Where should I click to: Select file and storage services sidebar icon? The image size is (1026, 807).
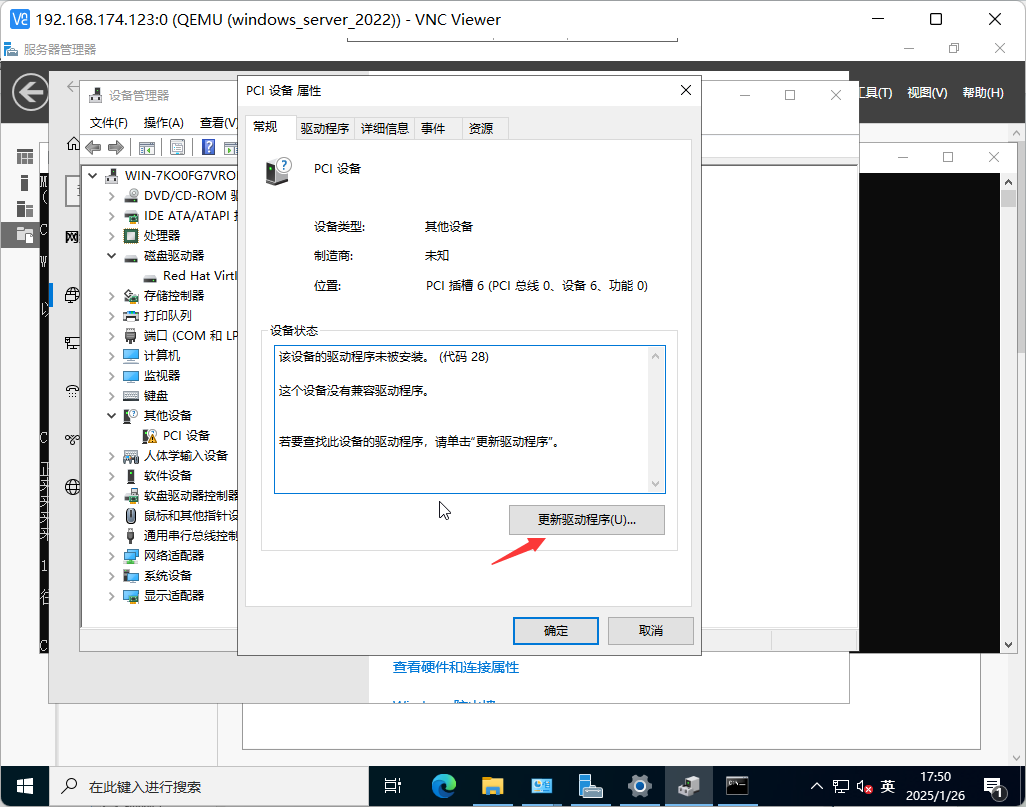25,234
